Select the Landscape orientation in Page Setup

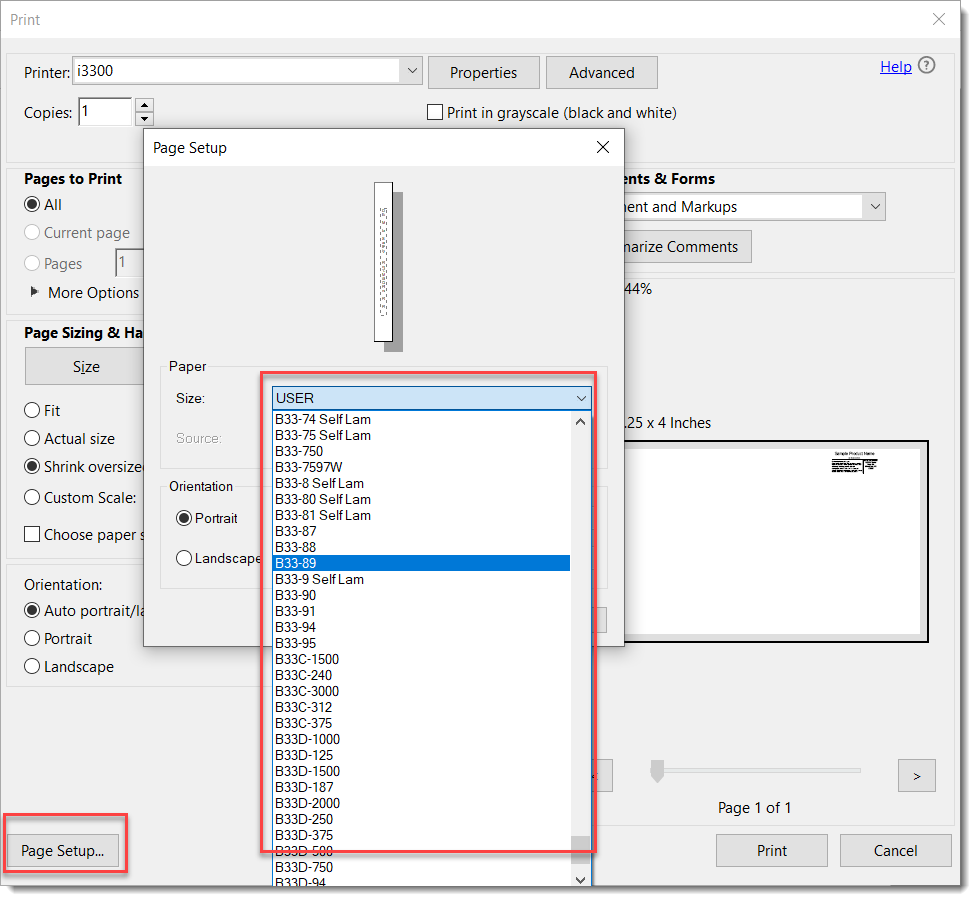point(184,559)
